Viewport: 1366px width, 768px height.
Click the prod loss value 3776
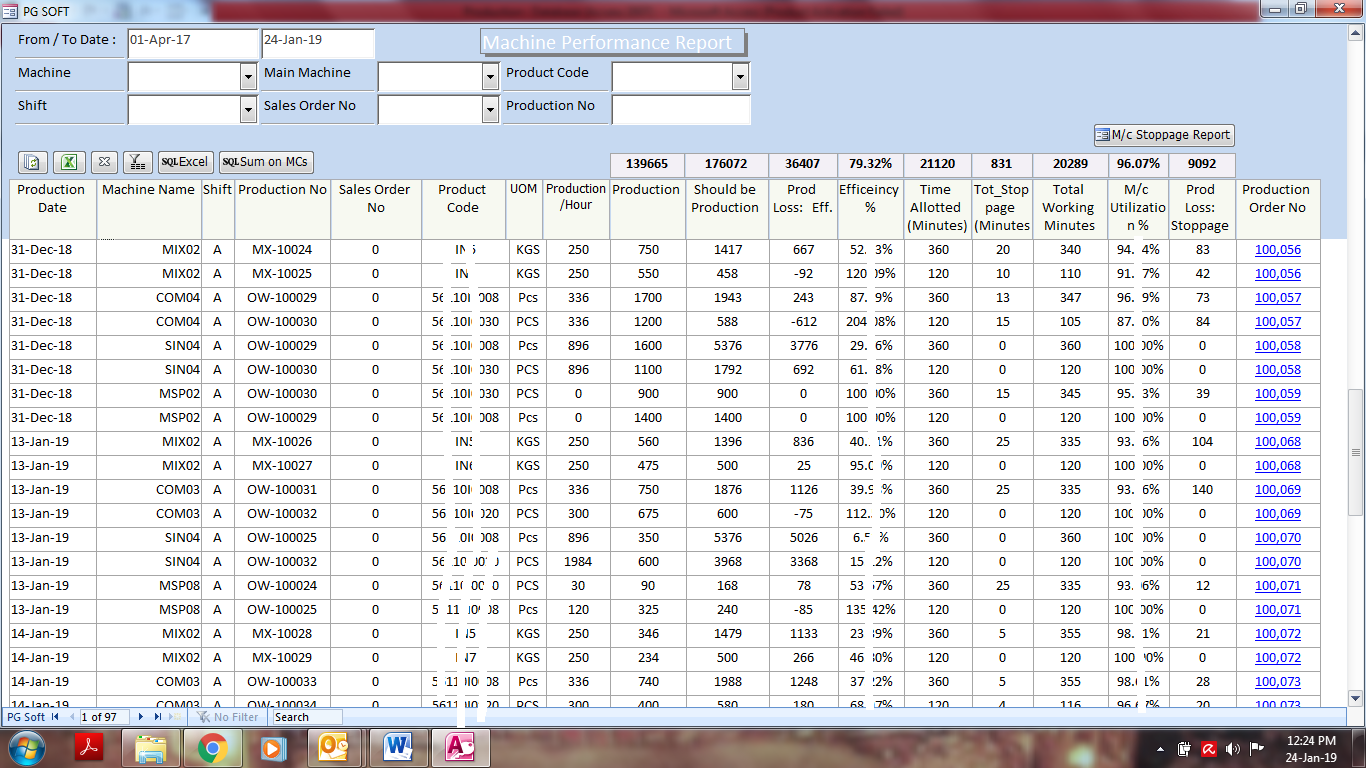coord(802,346)
